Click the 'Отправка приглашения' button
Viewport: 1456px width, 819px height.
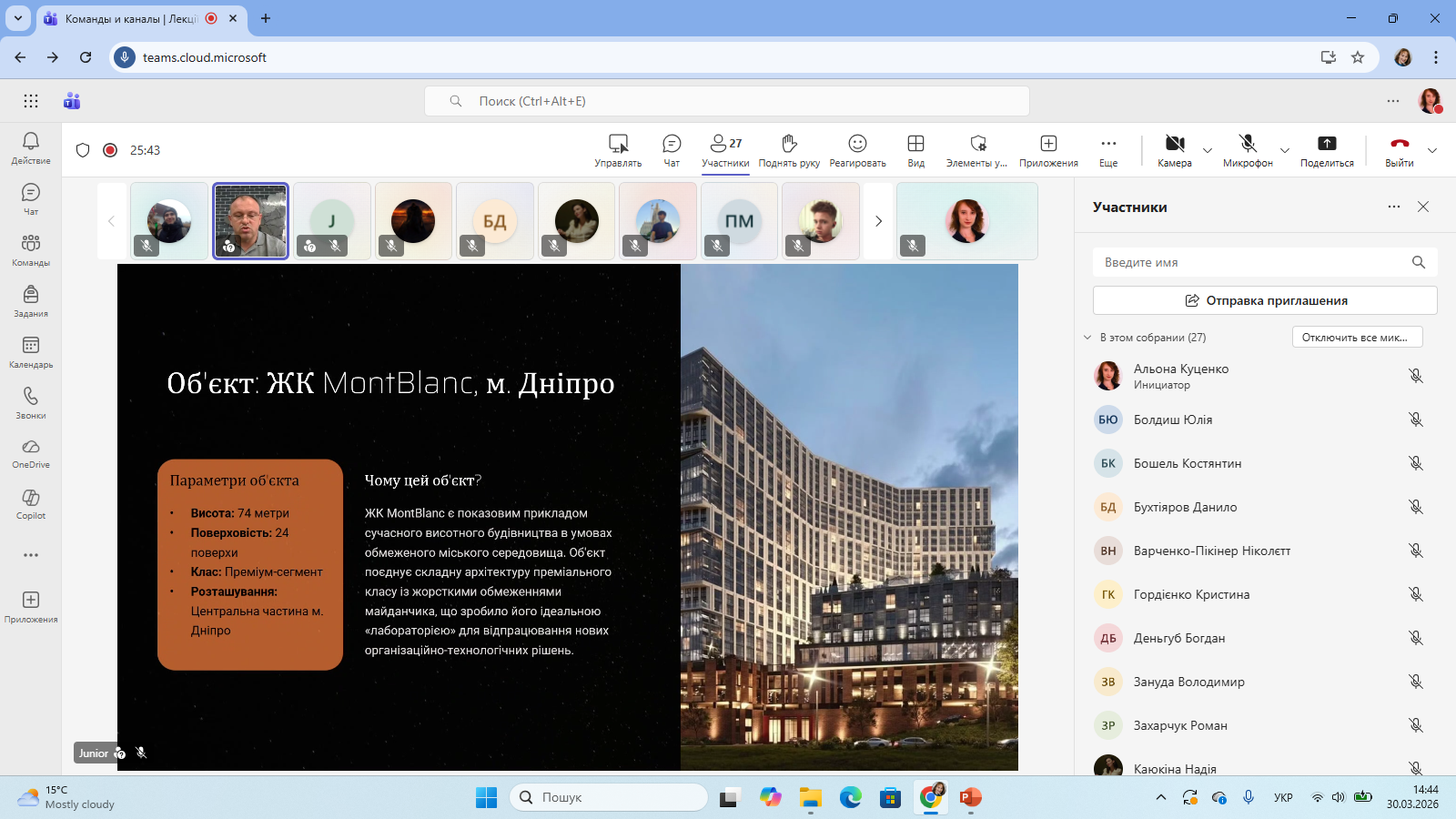pyautogui.click(x=1265, y=300)
